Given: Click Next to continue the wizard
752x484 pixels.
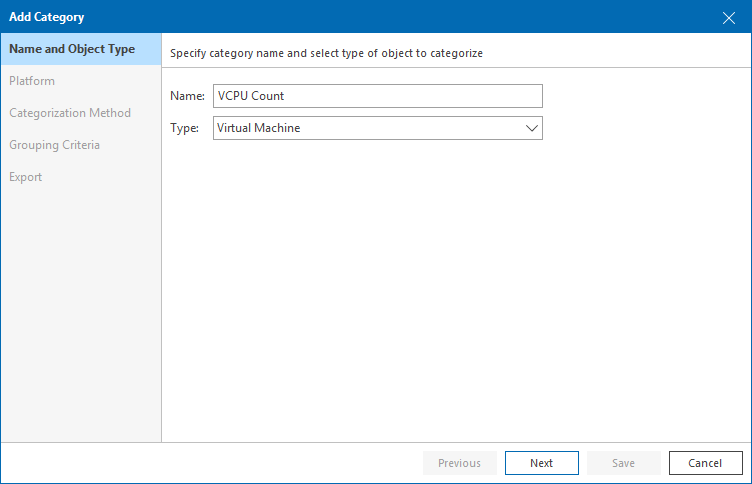Looking at the screenshot, I should pos(542,463).
